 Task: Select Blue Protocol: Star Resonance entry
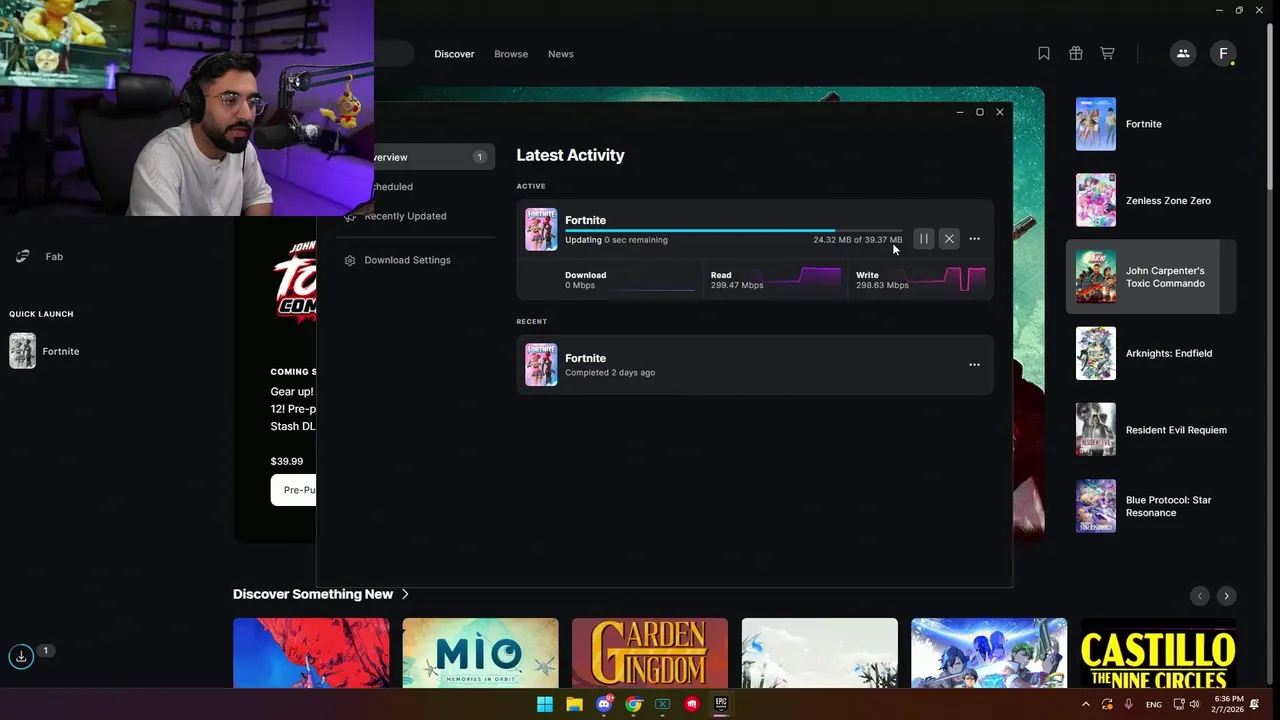[x=1151, y=506]
